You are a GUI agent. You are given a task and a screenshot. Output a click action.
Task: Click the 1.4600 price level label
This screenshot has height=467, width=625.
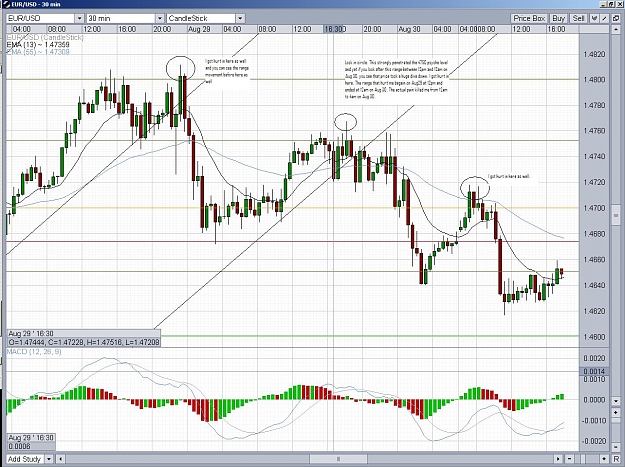coord(594,337)
